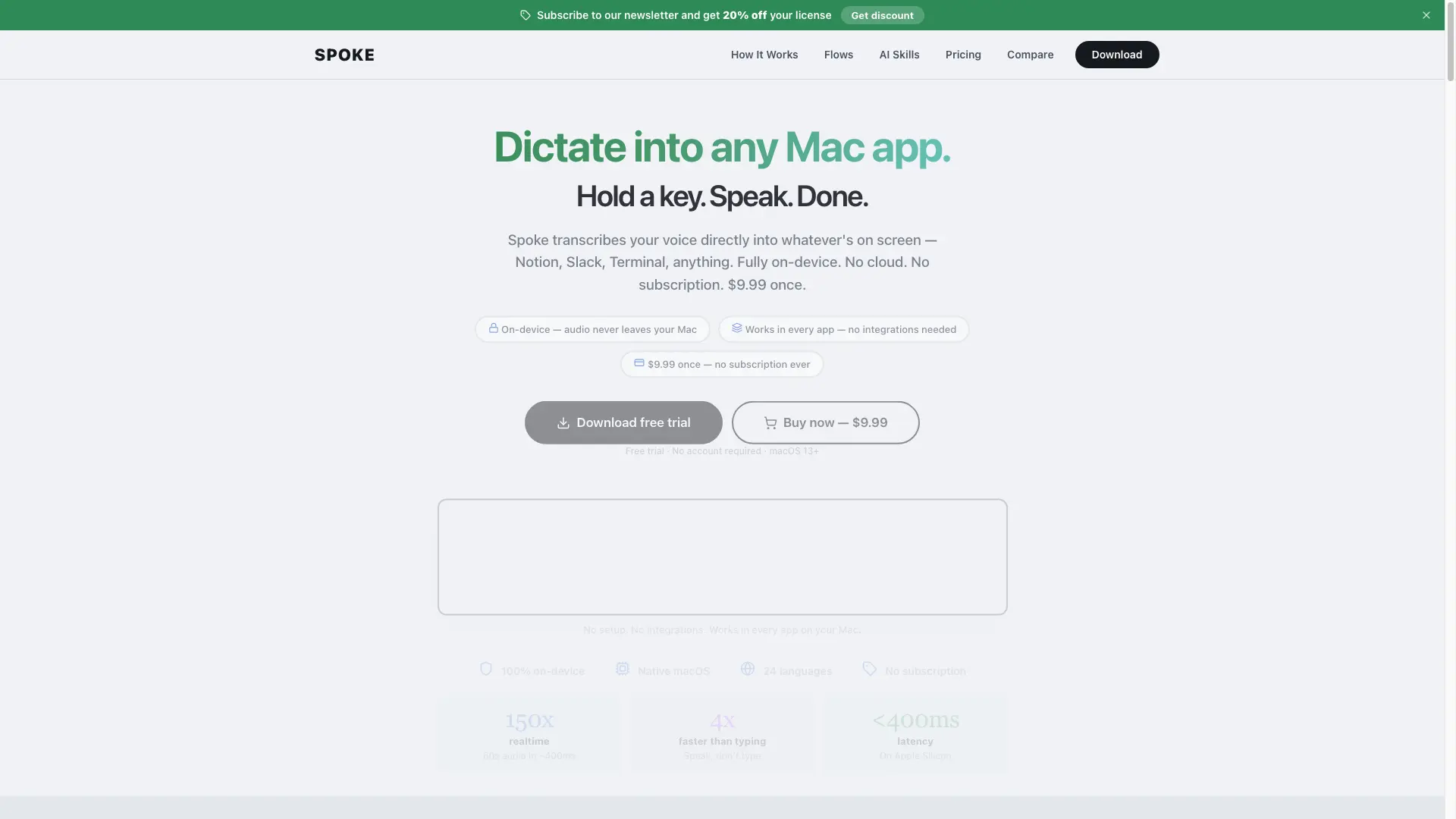This screenshot has width=1456, height=819.
Task: Go to the SPOKE logo home link
Action: pos(344,55)
